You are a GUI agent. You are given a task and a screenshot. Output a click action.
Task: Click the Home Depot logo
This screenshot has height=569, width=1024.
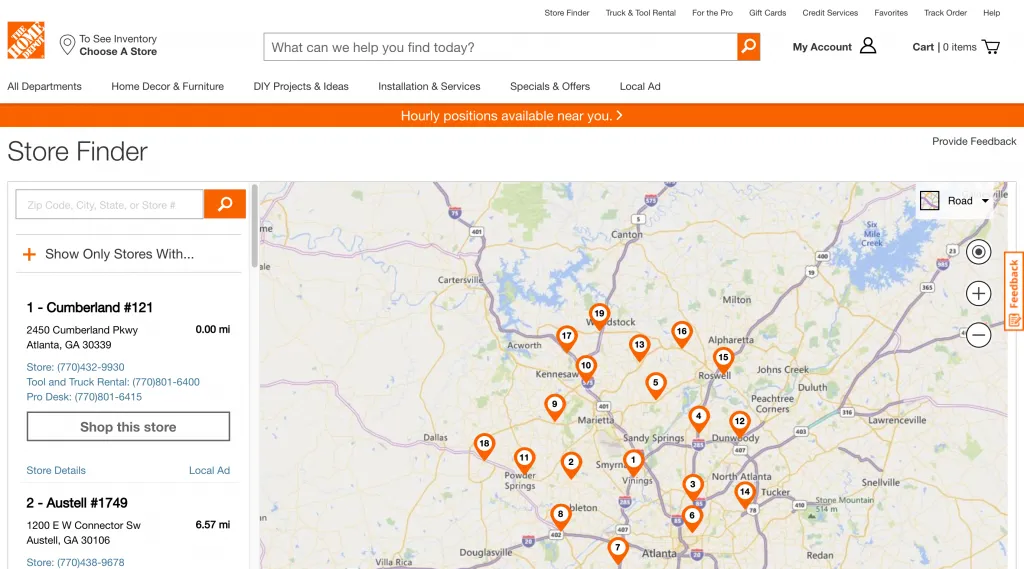coord(26,41)
